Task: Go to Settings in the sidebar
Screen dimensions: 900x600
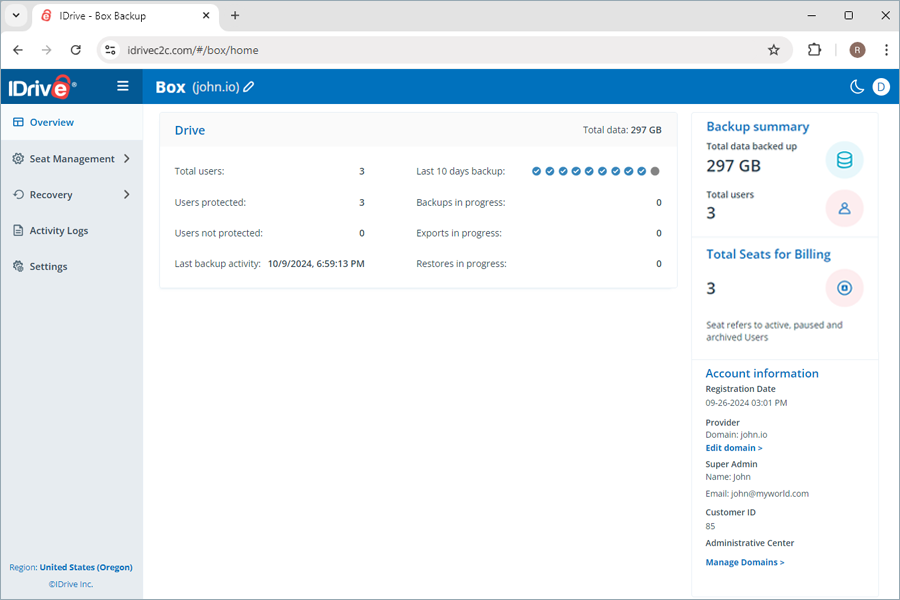Action: coord(48,267)
